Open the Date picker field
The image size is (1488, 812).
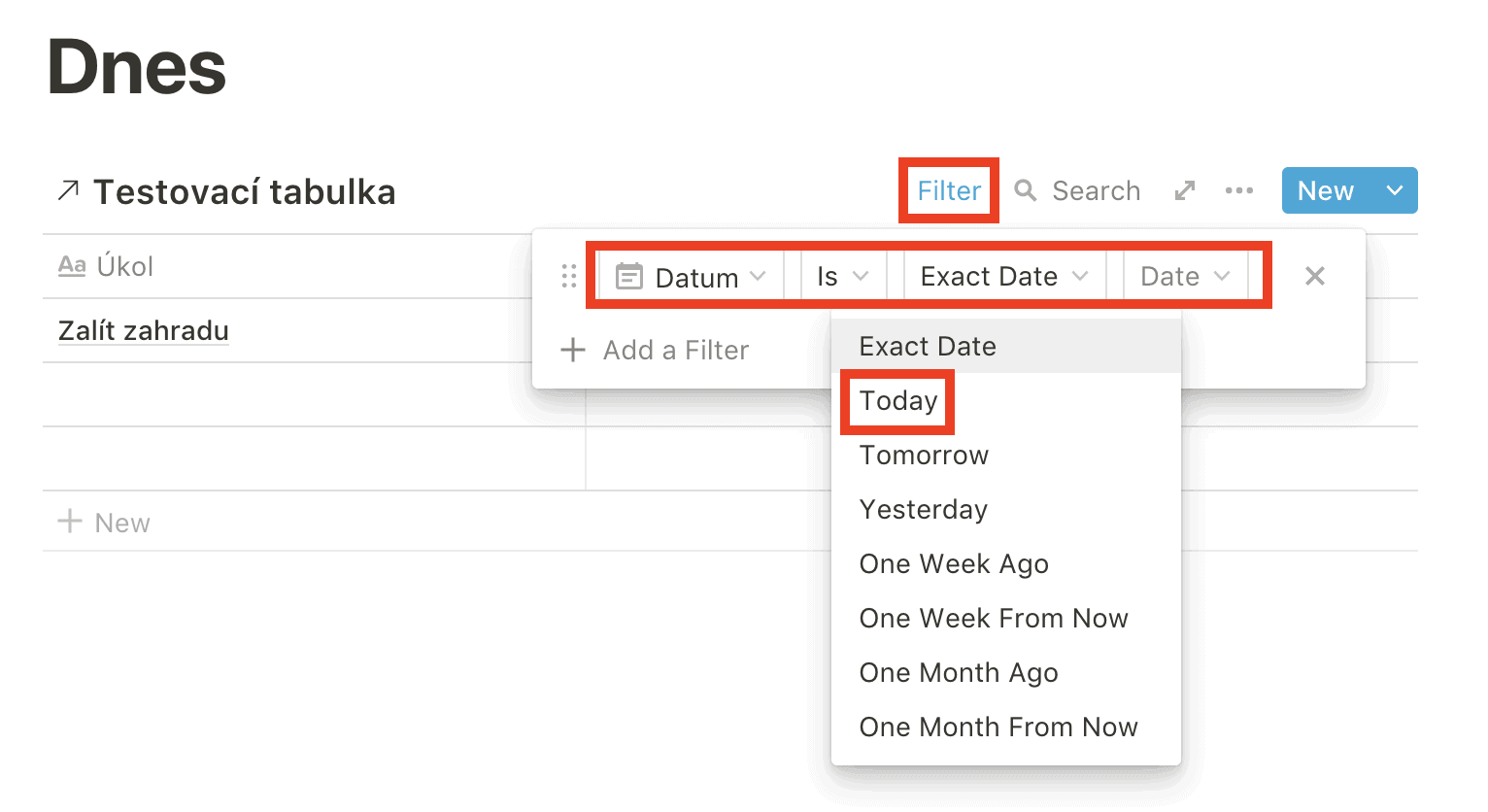coord(1185,278)
